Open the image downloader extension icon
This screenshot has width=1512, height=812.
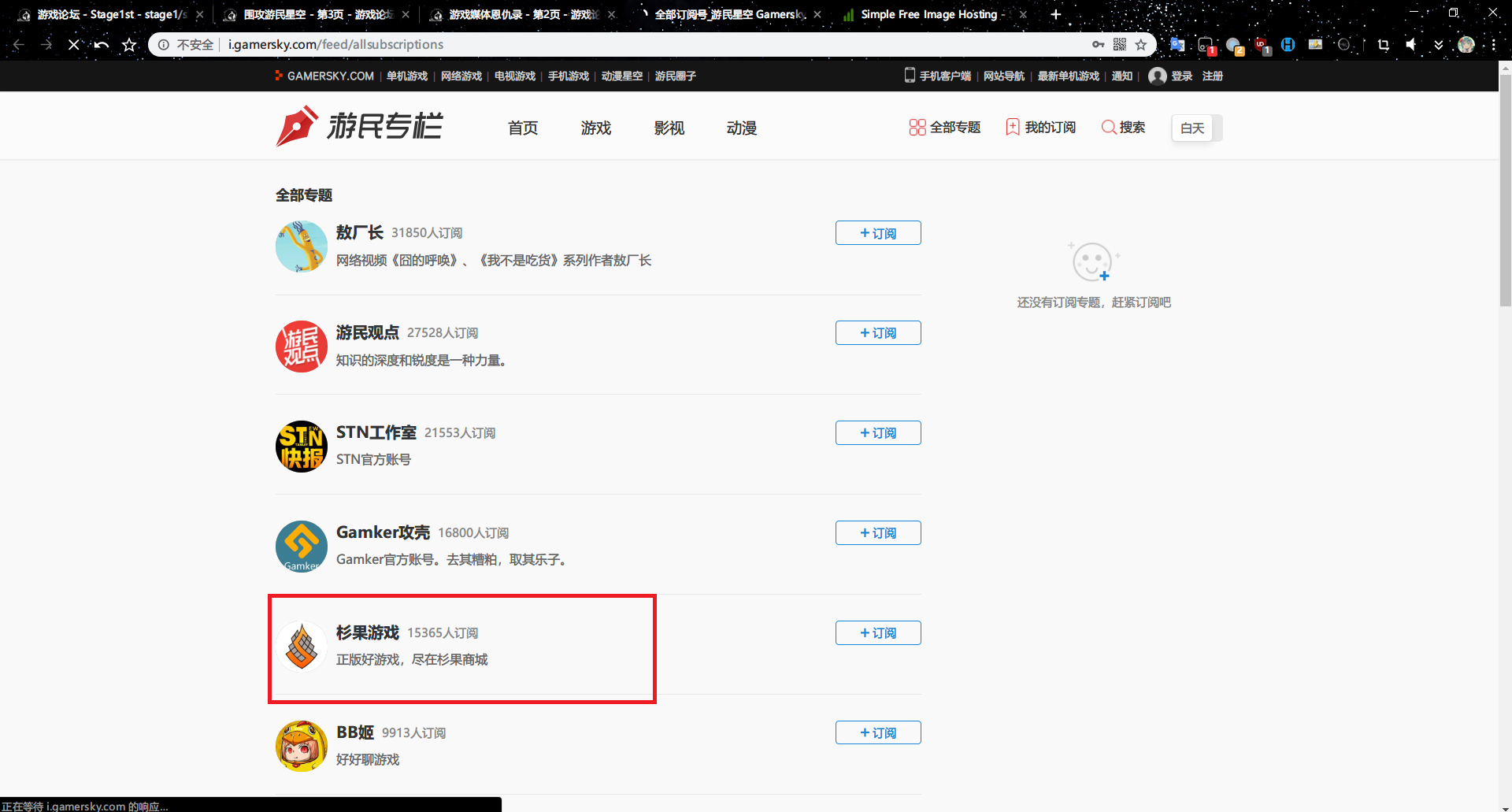point(1315,45)
